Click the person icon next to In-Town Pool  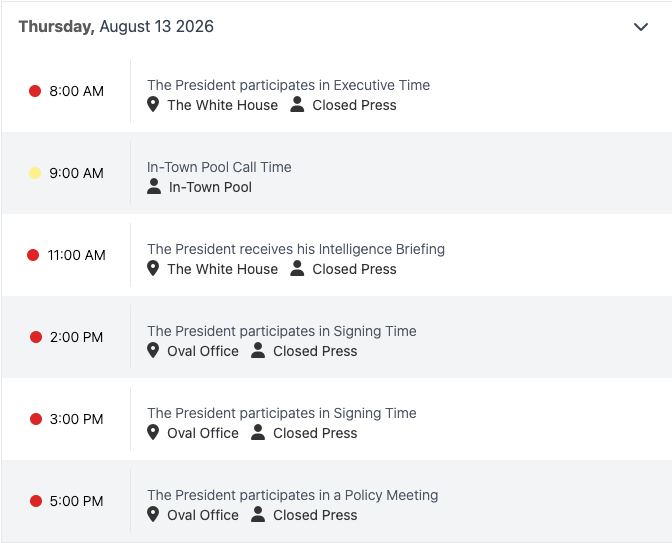pos(154,186)
